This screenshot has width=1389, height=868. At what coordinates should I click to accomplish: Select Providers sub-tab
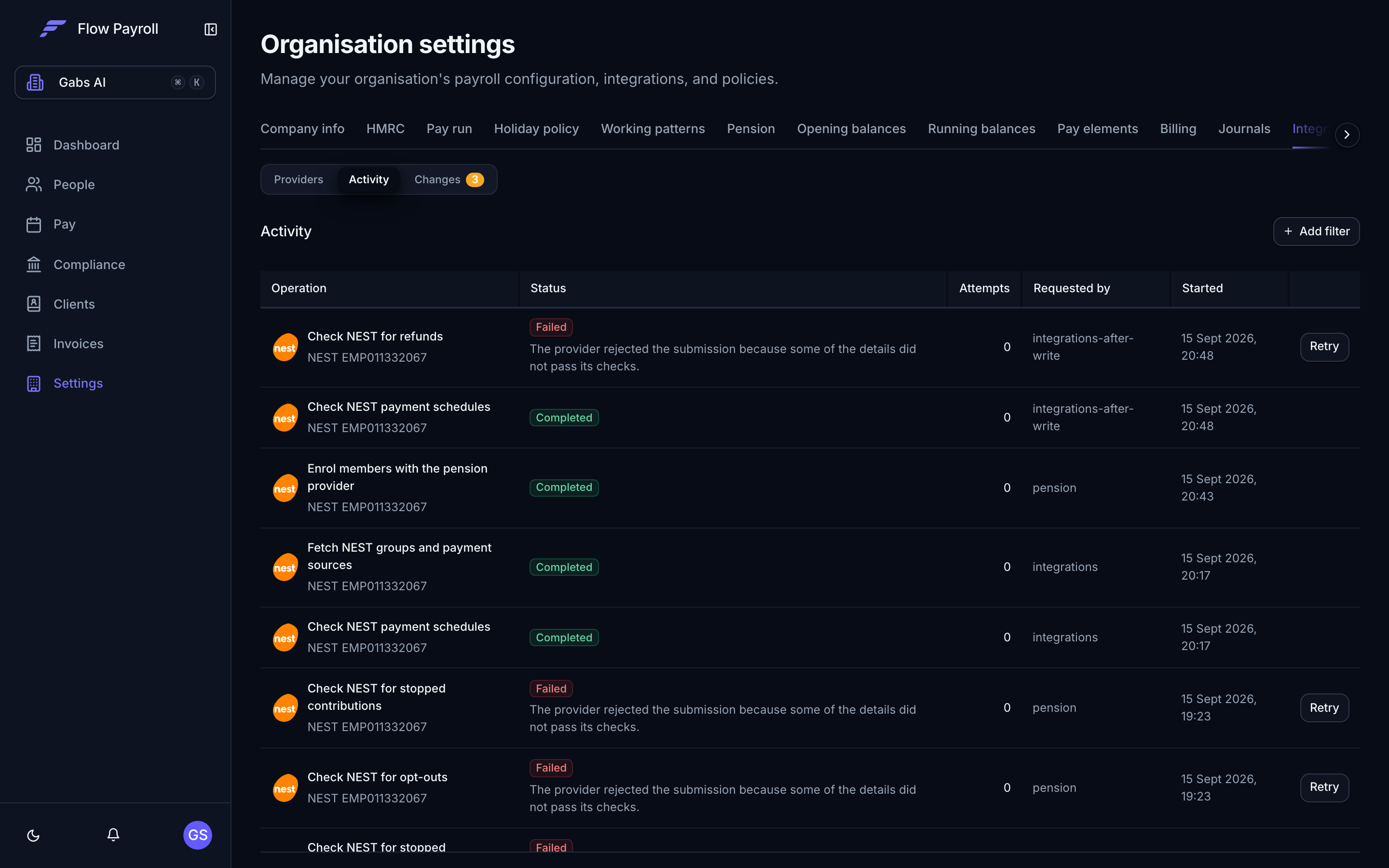(299, 180)
